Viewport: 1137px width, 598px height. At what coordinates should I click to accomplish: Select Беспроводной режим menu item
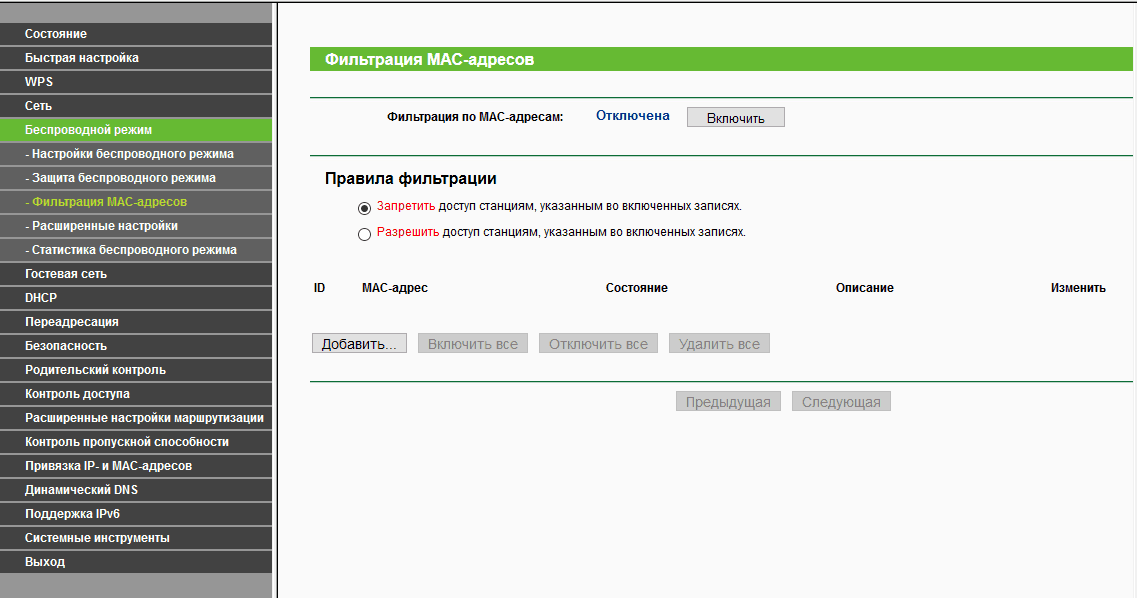pos(136,130)
